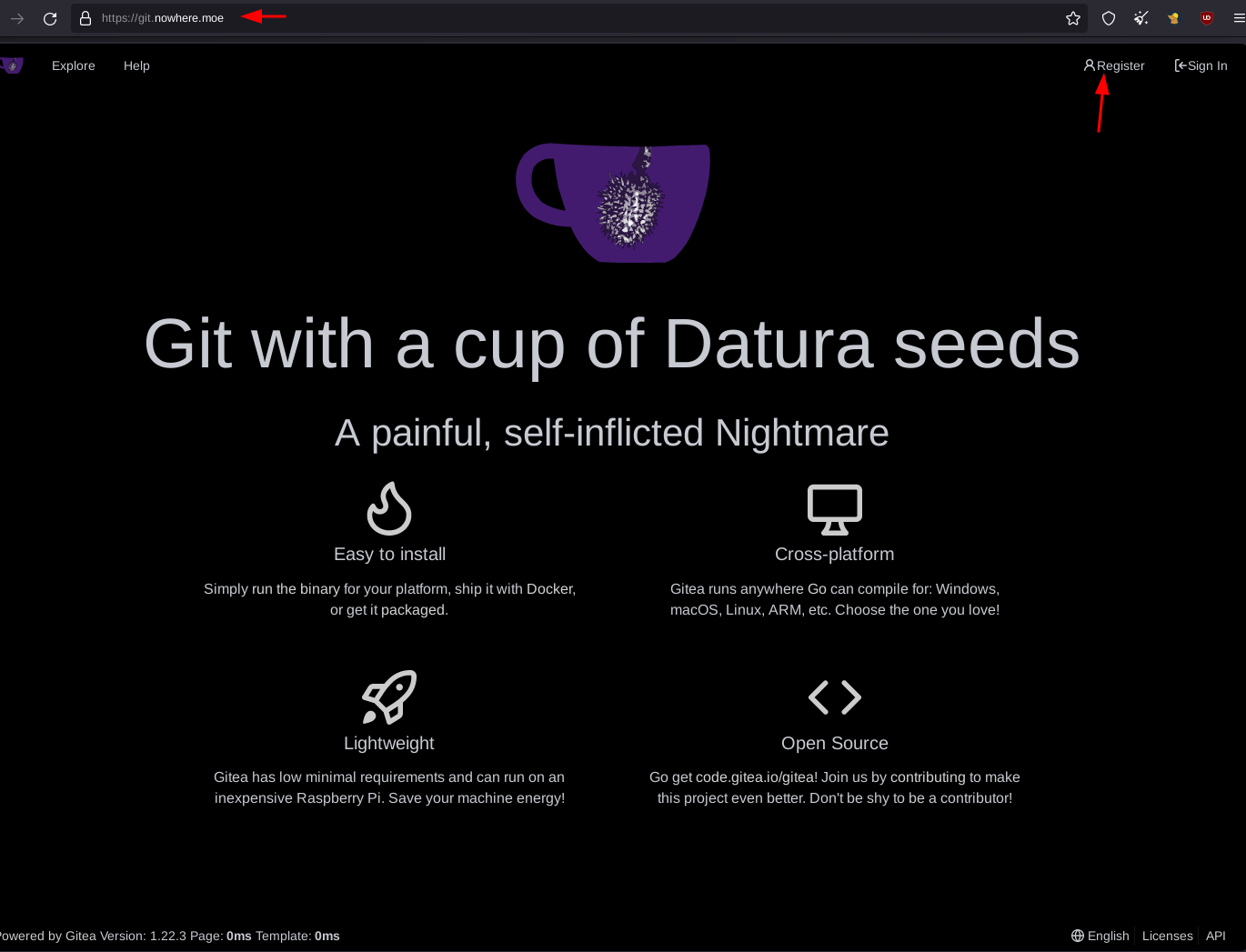Screen dimensions: 1246x952
Task: Open the Explore menu item
Action: pyautogui.click(x=74, y=65)
